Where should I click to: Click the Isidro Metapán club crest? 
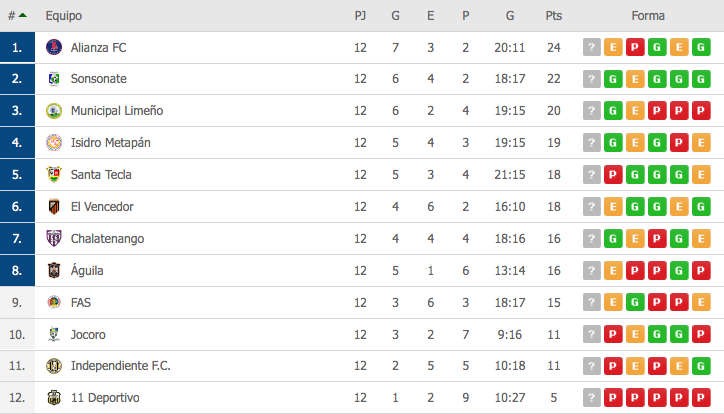click(x=54, y=143)
